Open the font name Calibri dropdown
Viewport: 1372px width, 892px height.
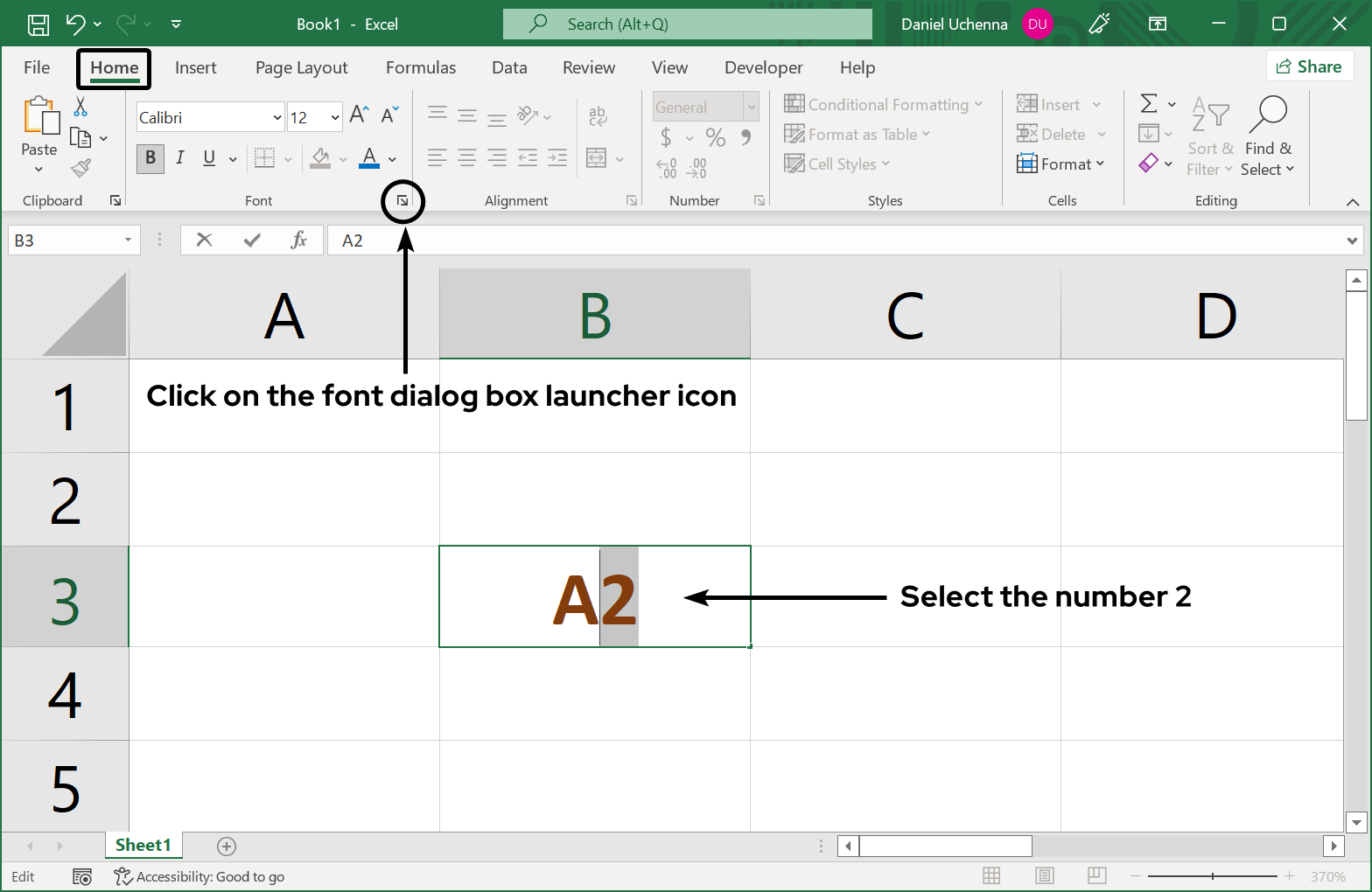click(276, 117)
